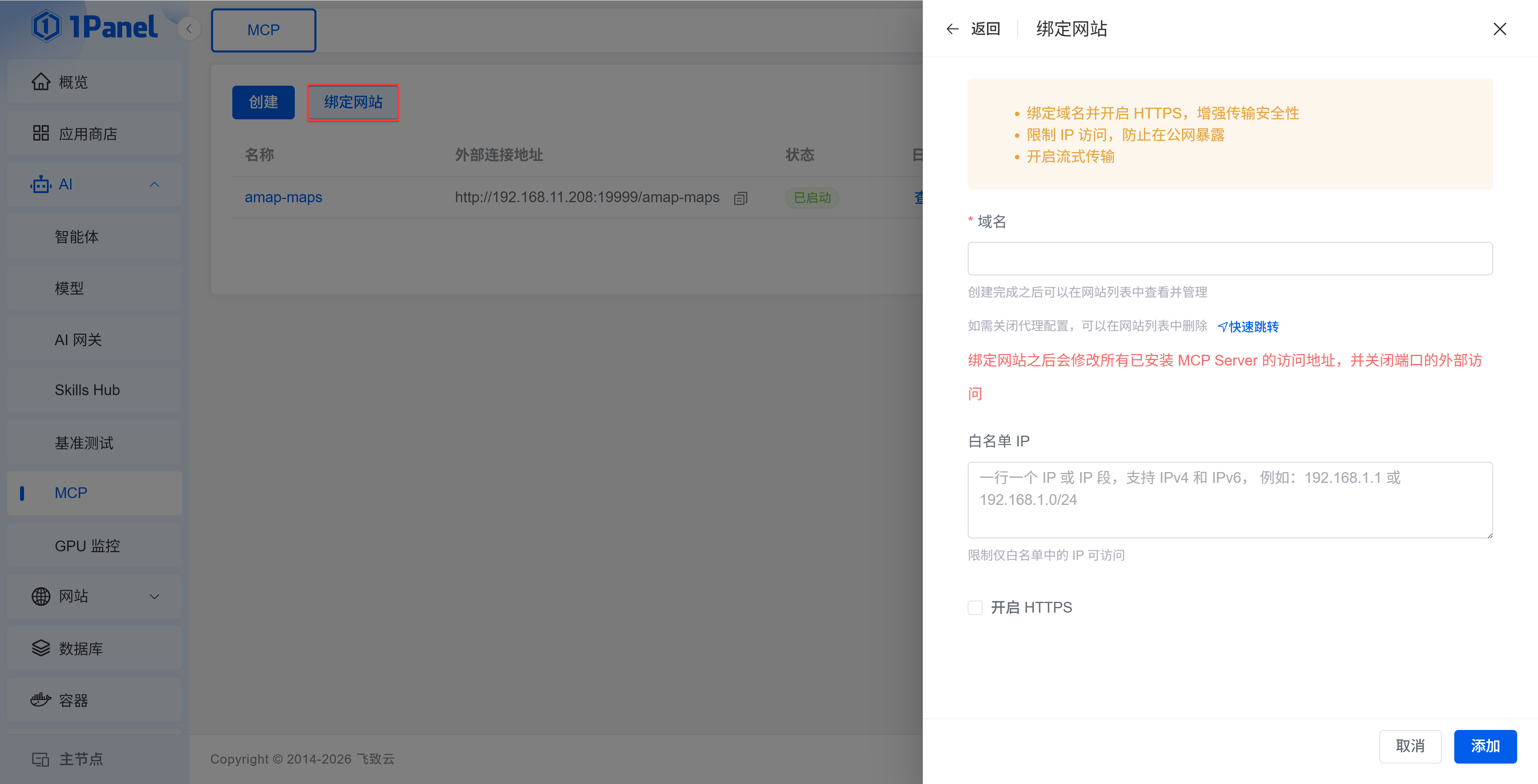Image resolution: width=1538 pixels, height=784 pixels.
Task: Open the 概览 overview home icon
Action: pos(40,82)
